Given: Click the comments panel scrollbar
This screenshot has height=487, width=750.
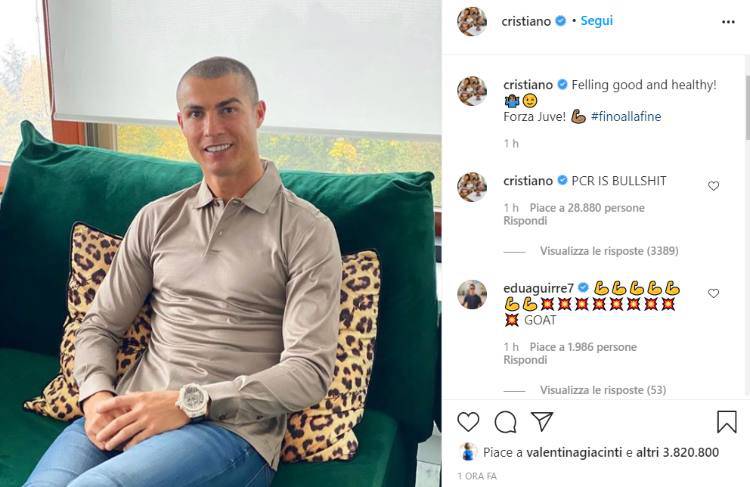Looking at the screenshot, I should click(x=747, y=107).
